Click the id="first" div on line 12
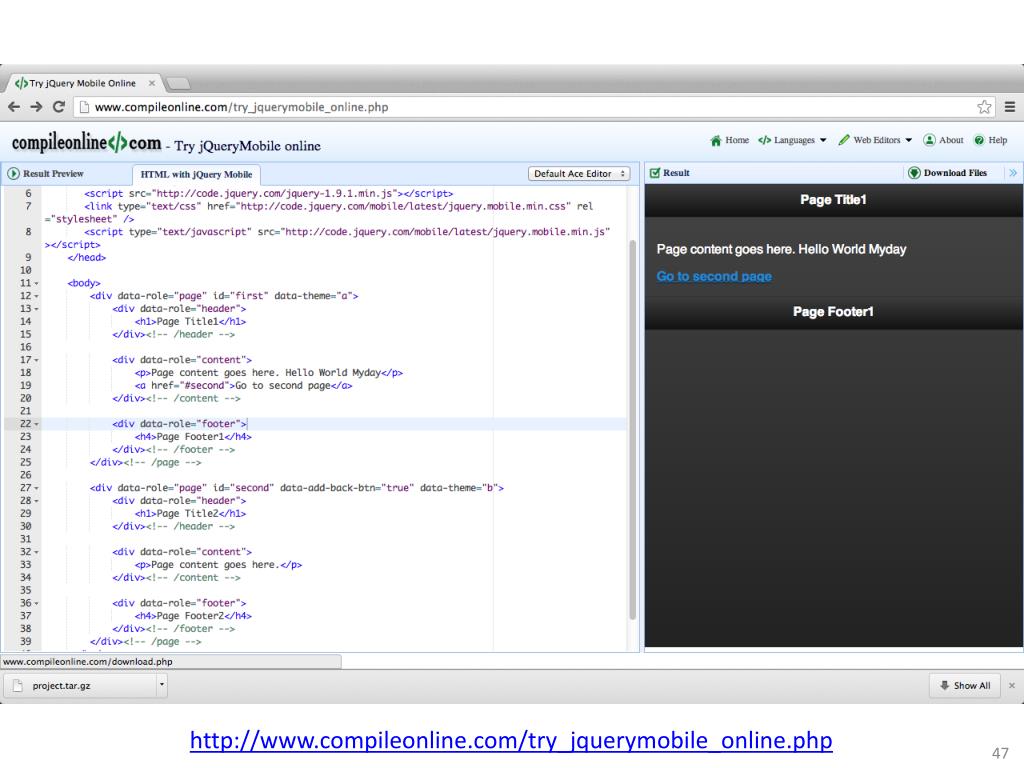Image resolution: width=1024 pixels, height=768 pixels. click(x=224, y=296)
